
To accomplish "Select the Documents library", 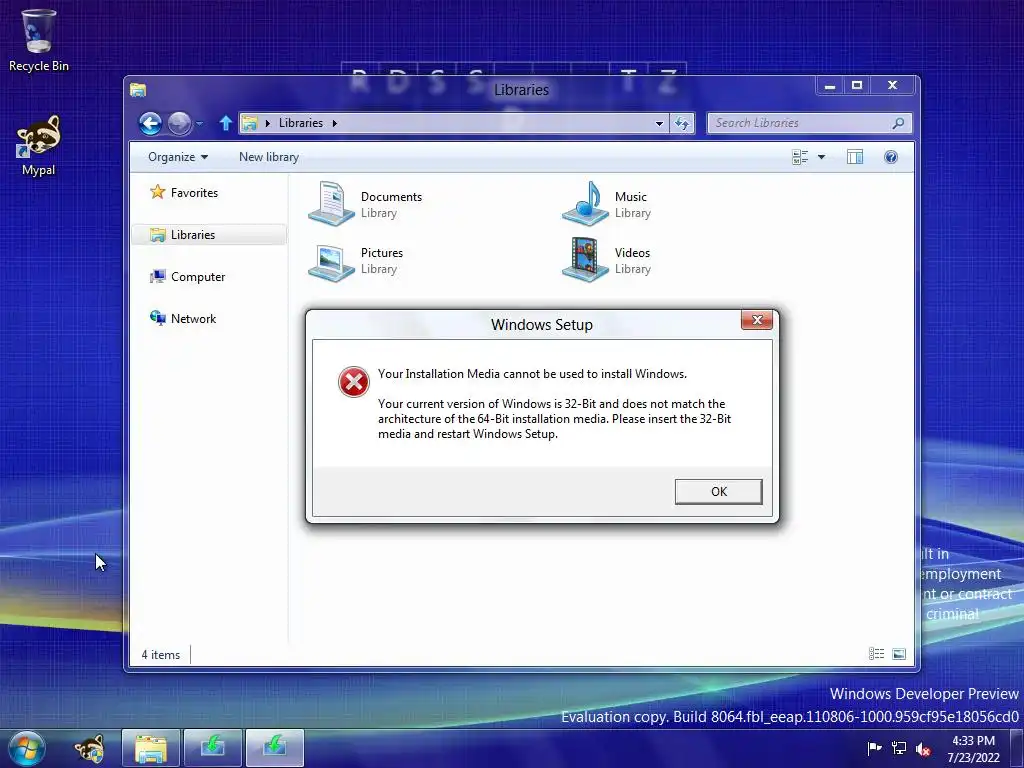I will [x=366, y=204].
